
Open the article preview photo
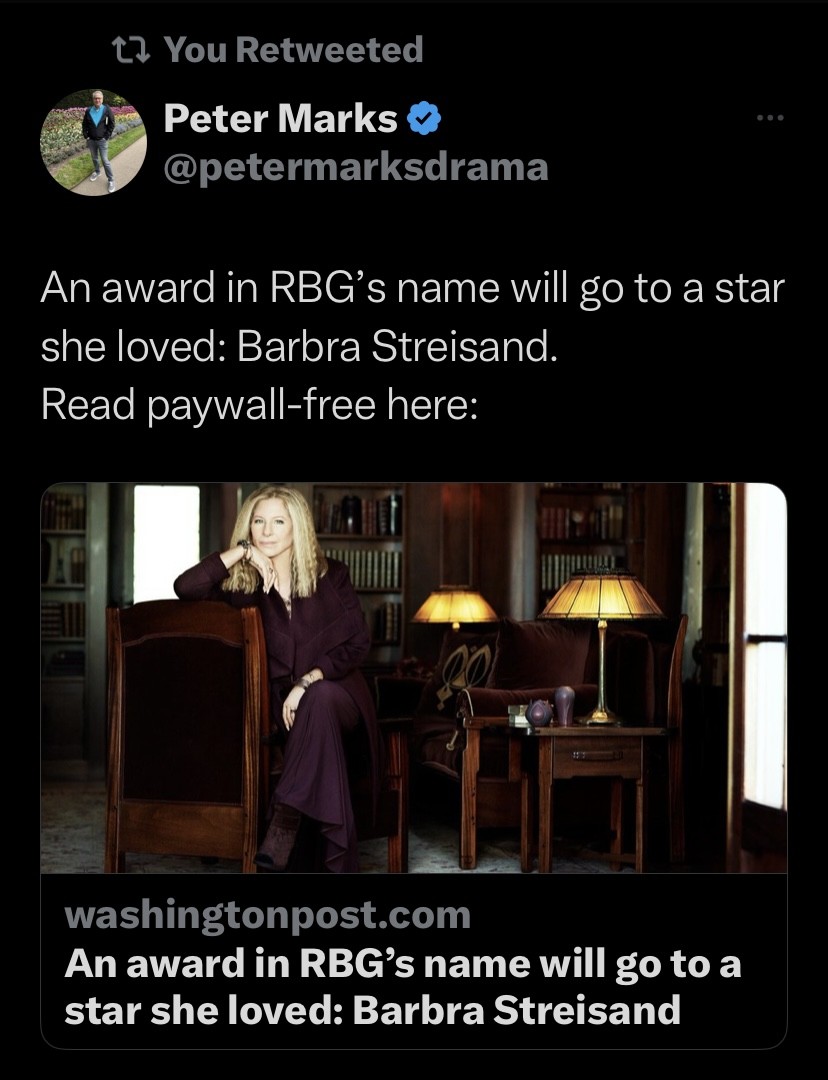pos(413,678)
